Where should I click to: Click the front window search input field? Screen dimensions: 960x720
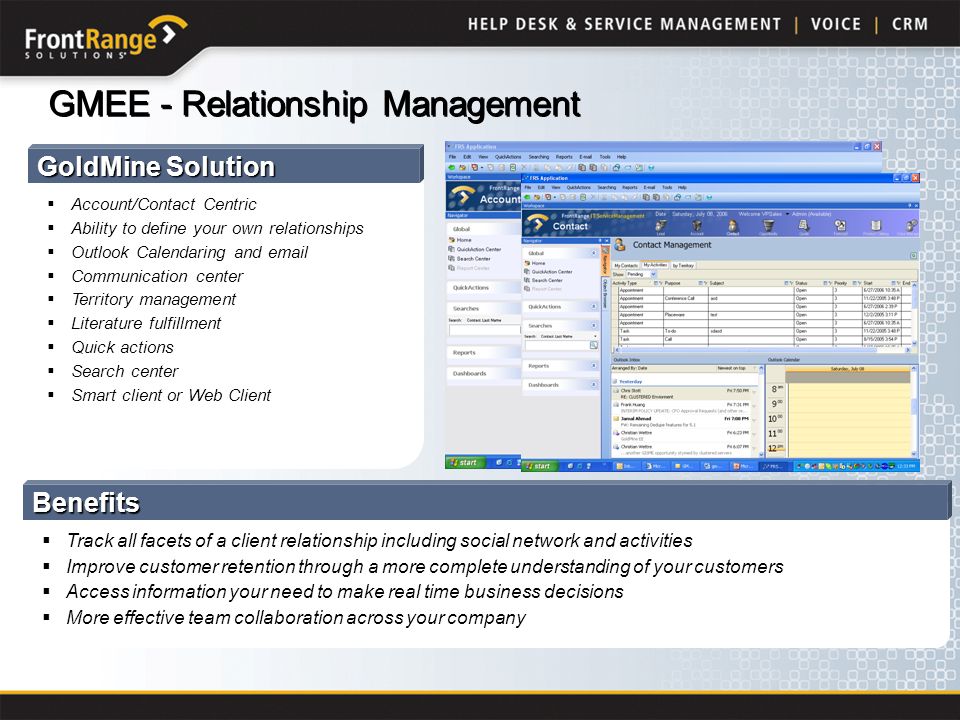click(557, 345)
